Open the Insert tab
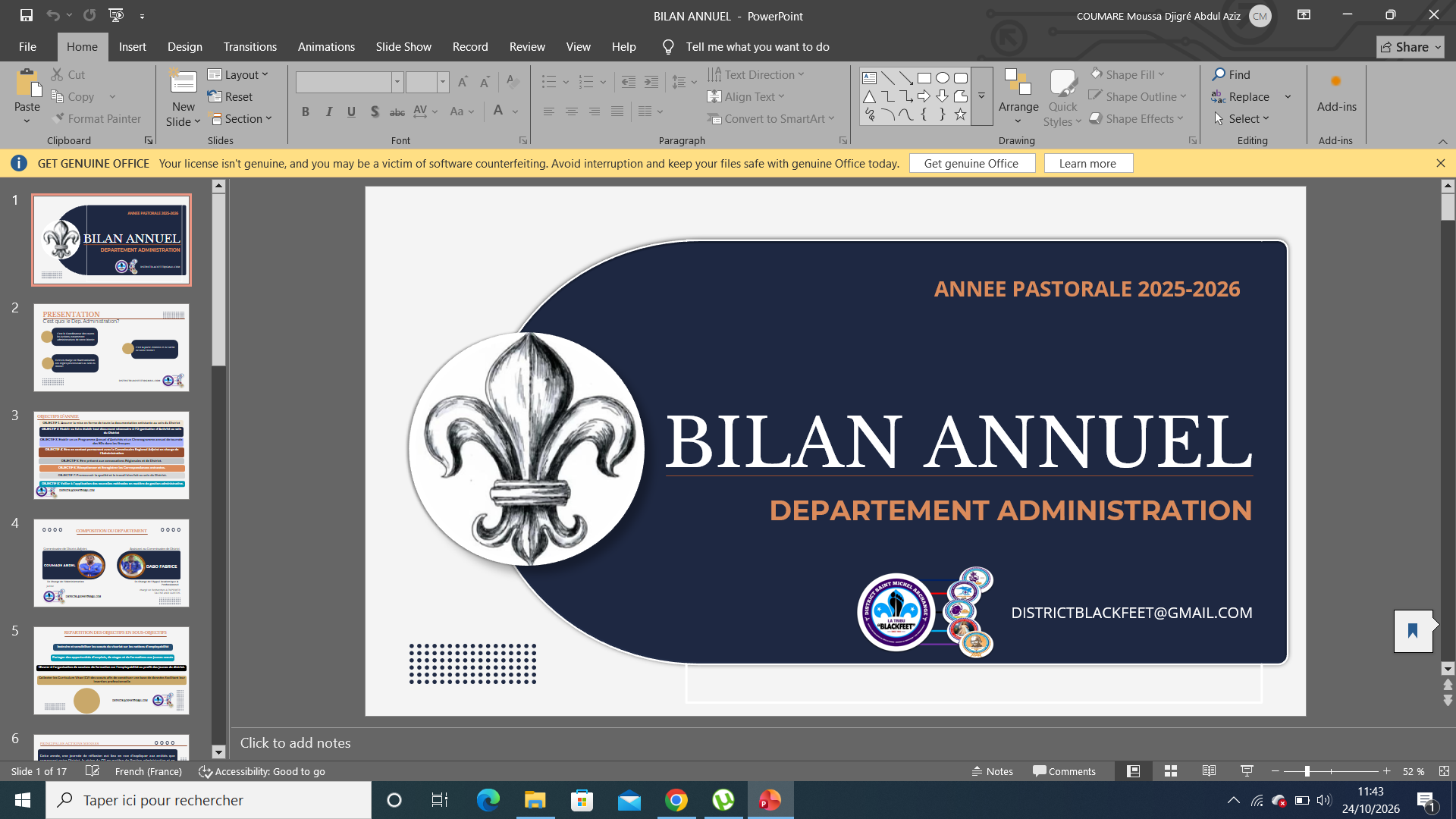 click(x=132, y=47)
